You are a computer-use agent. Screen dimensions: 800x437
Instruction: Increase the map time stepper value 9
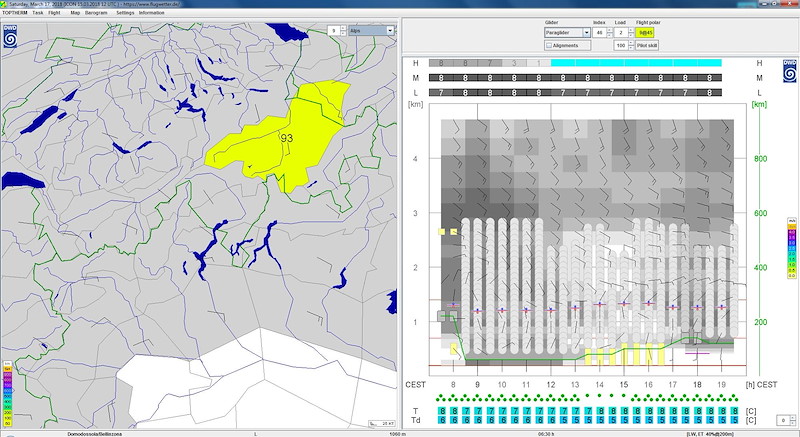point(343,29)
